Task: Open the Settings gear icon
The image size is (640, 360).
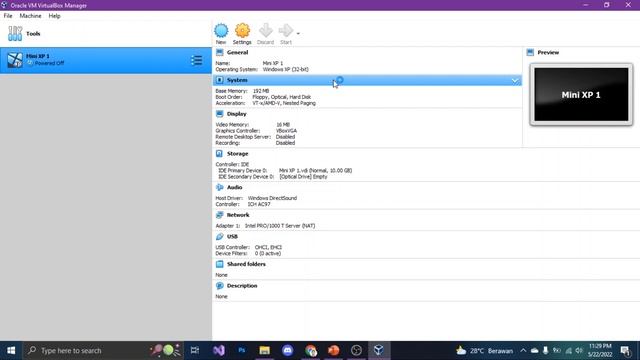Action: (x=242, y=31)
